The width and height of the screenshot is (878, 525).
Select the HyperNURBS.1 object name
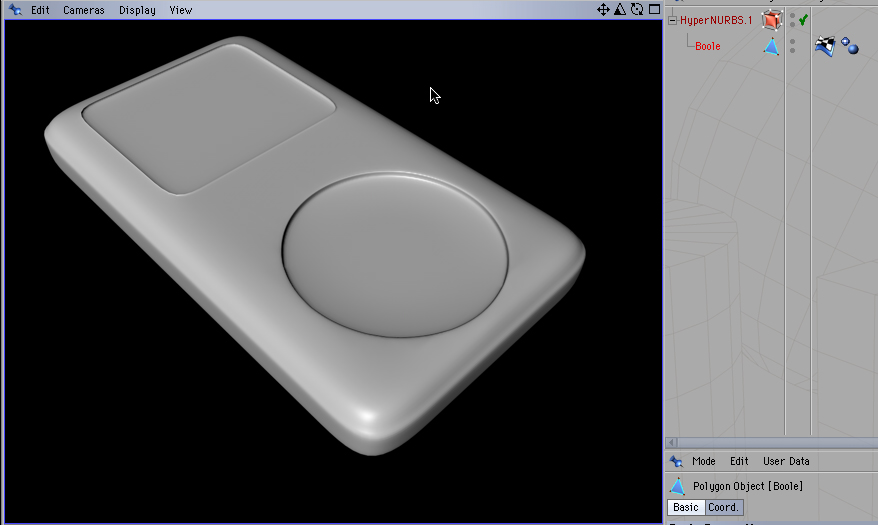point(716,20)
